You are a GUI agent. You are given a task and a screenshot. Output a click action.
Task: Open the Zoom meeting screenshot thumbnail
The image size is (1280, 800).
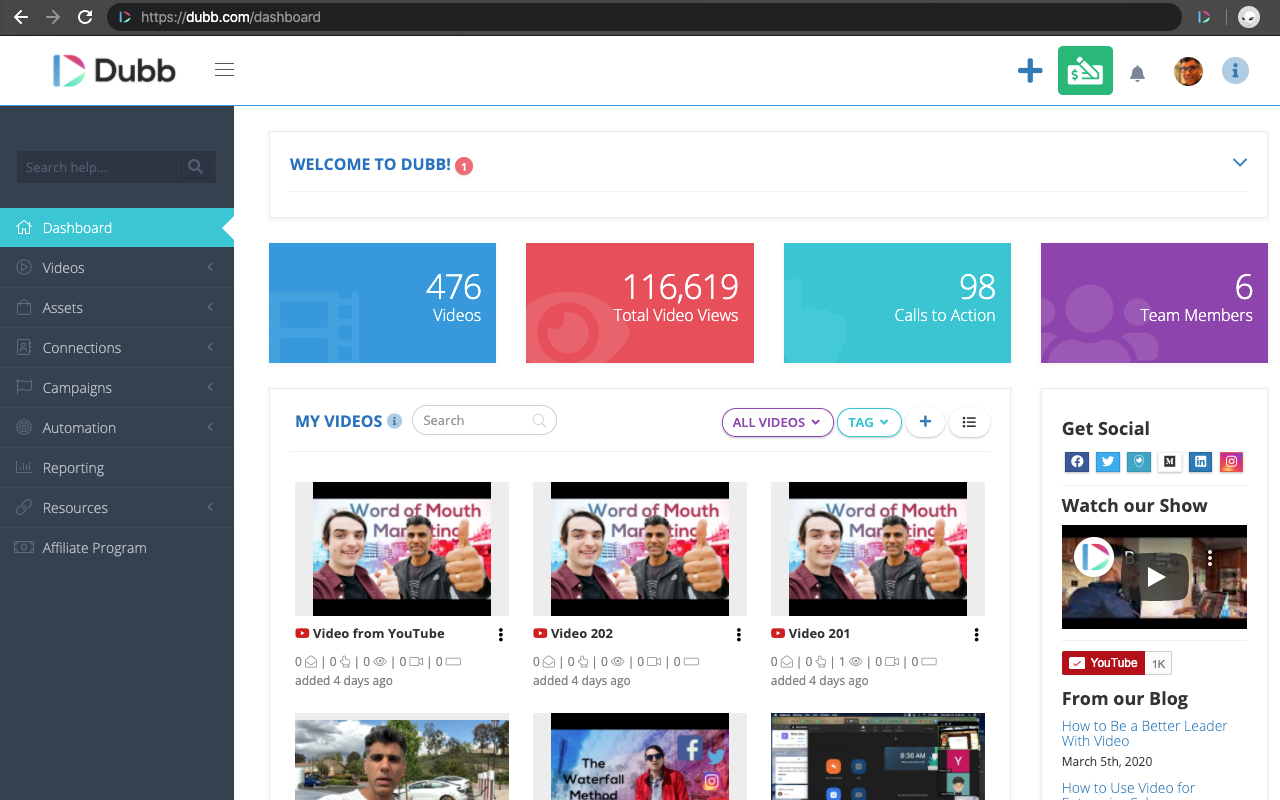pyautogui.click(x=878, y=756)
